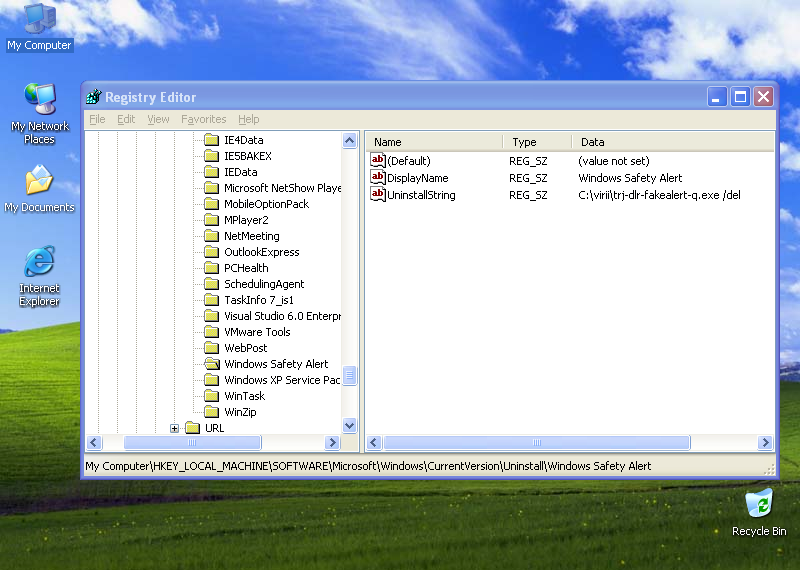Open the View menu

(158, 119)
